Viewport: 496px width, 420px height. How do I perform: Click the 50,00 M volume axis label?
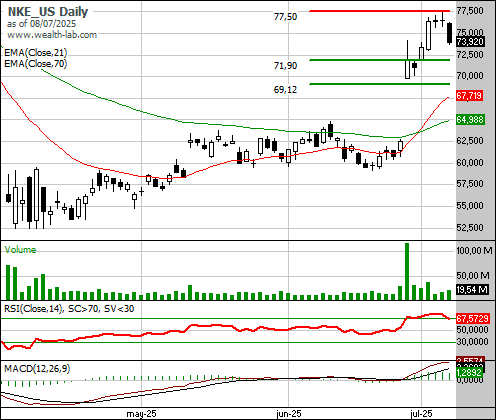click(x=473, y=276)
